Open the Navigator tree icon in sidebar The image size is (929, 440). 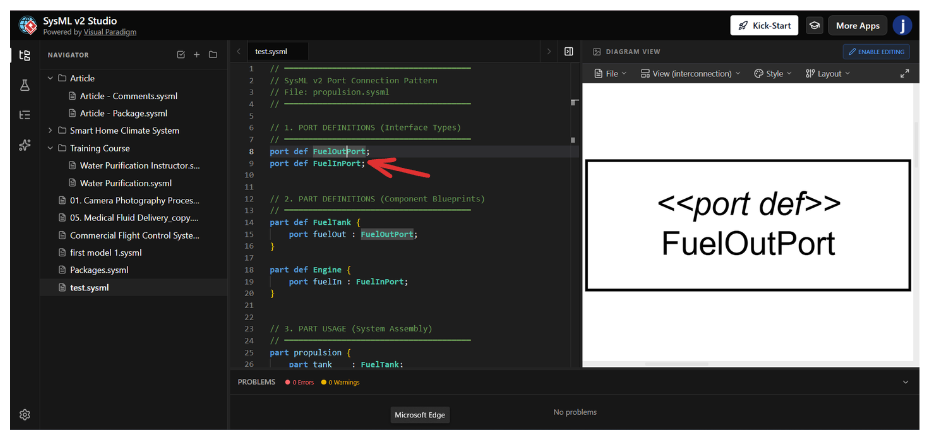coord(24,56)
